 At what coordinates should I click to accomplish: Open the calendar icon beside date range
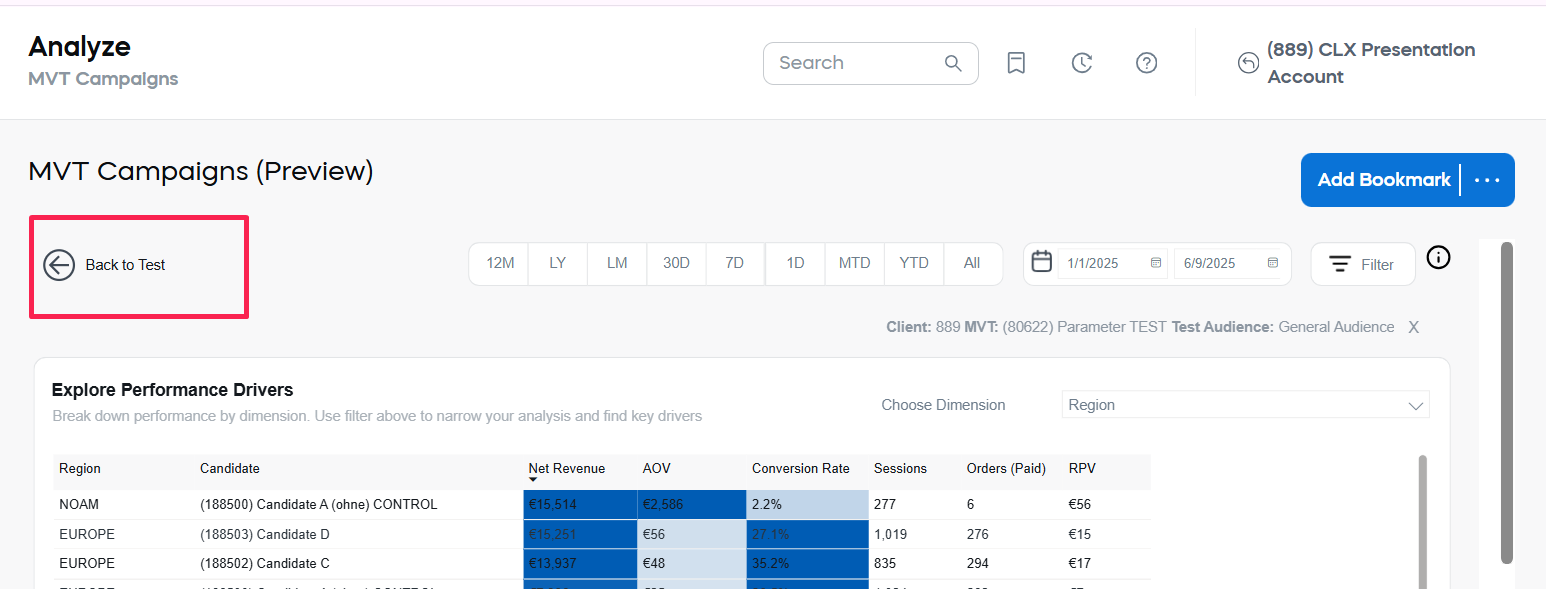(1042, 262)
